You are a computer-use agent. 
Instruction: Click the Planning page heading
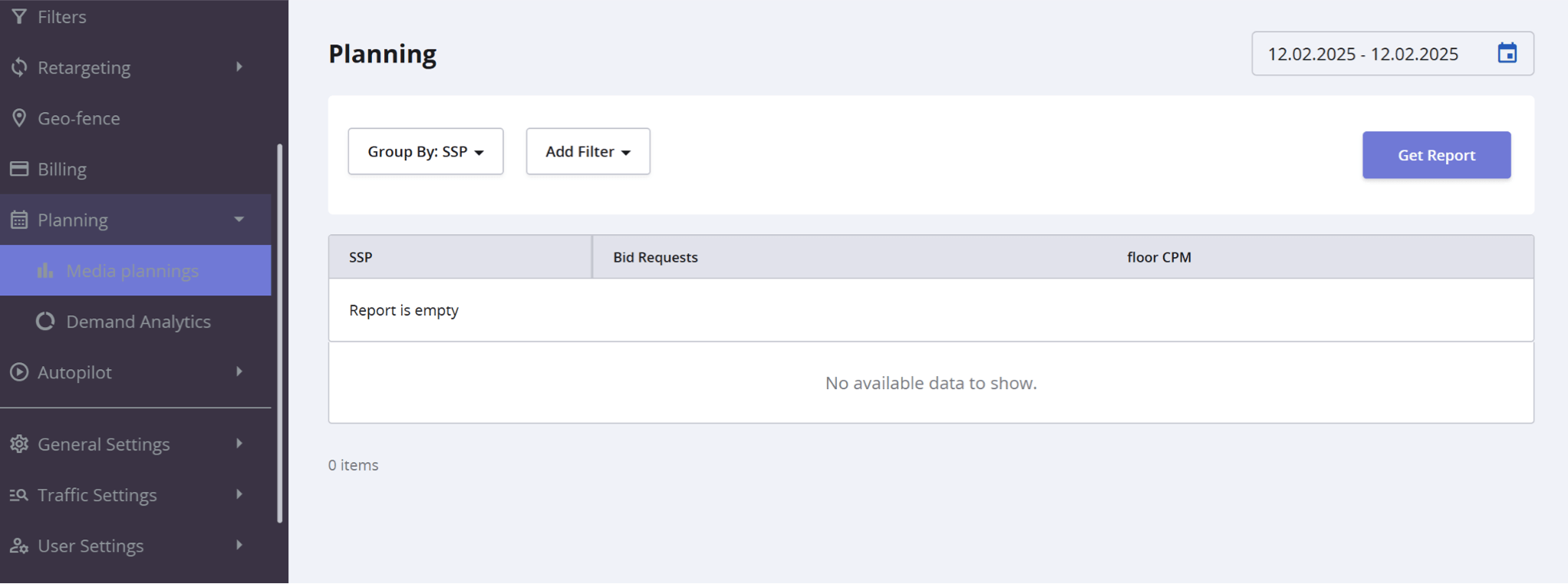point(382,54)
